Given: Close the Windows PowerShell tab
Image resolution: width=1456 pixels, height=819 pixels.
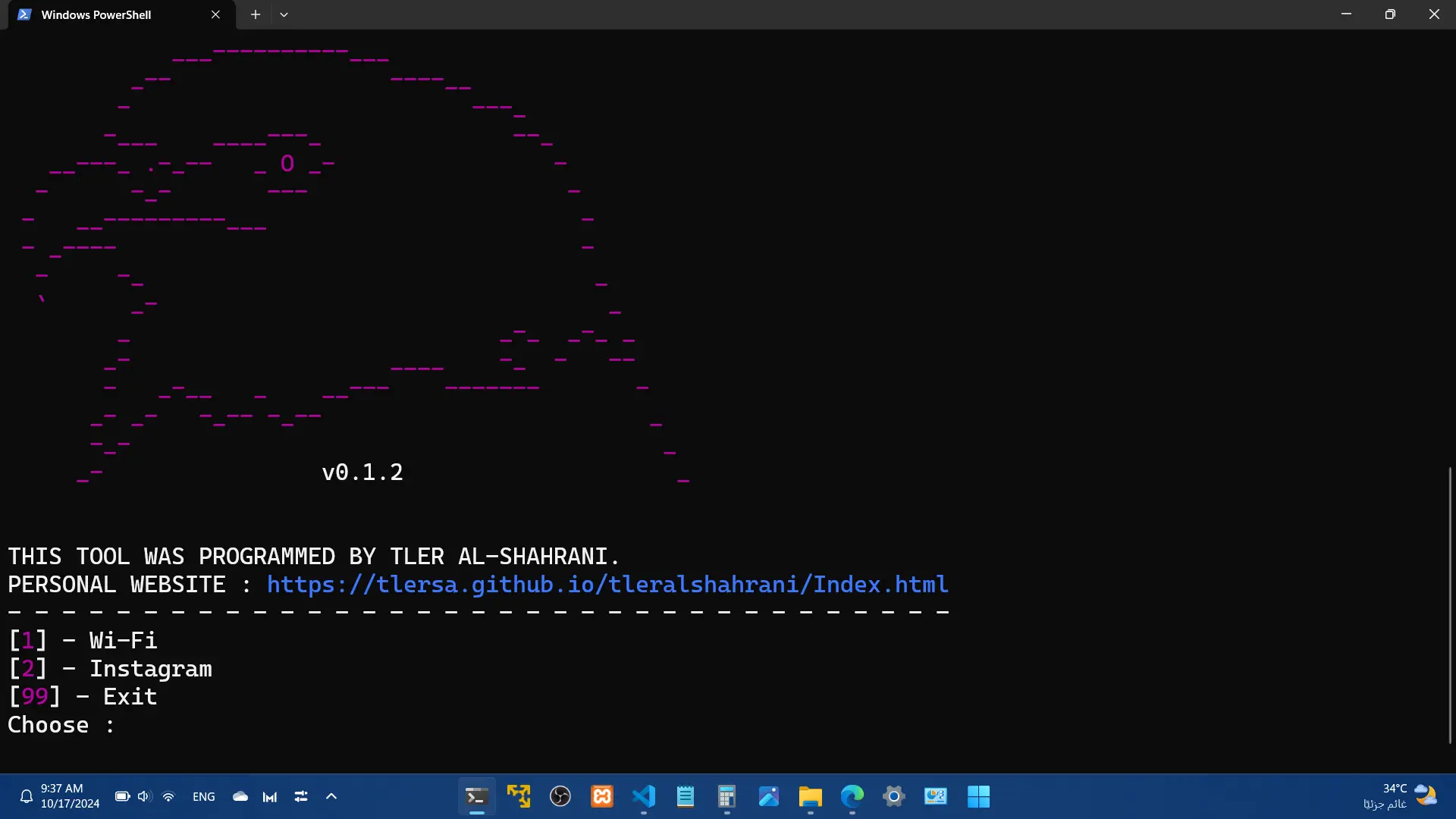Looking at the screenshot, I should 215,14.
